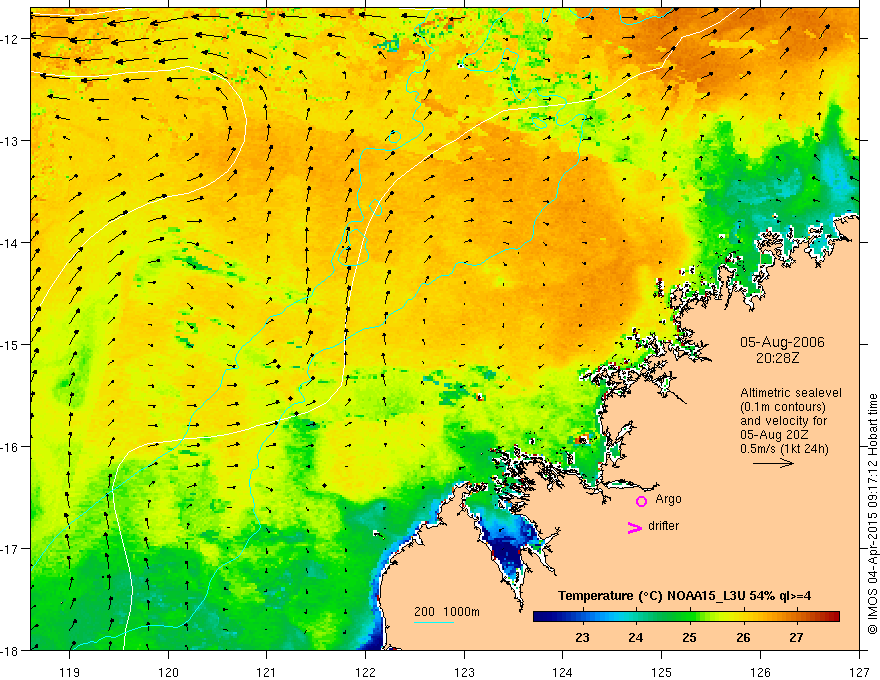Viewport: 880px width, 680px height.
Task: Click the longitude 121 axis label
Action: tap(267, 672)
